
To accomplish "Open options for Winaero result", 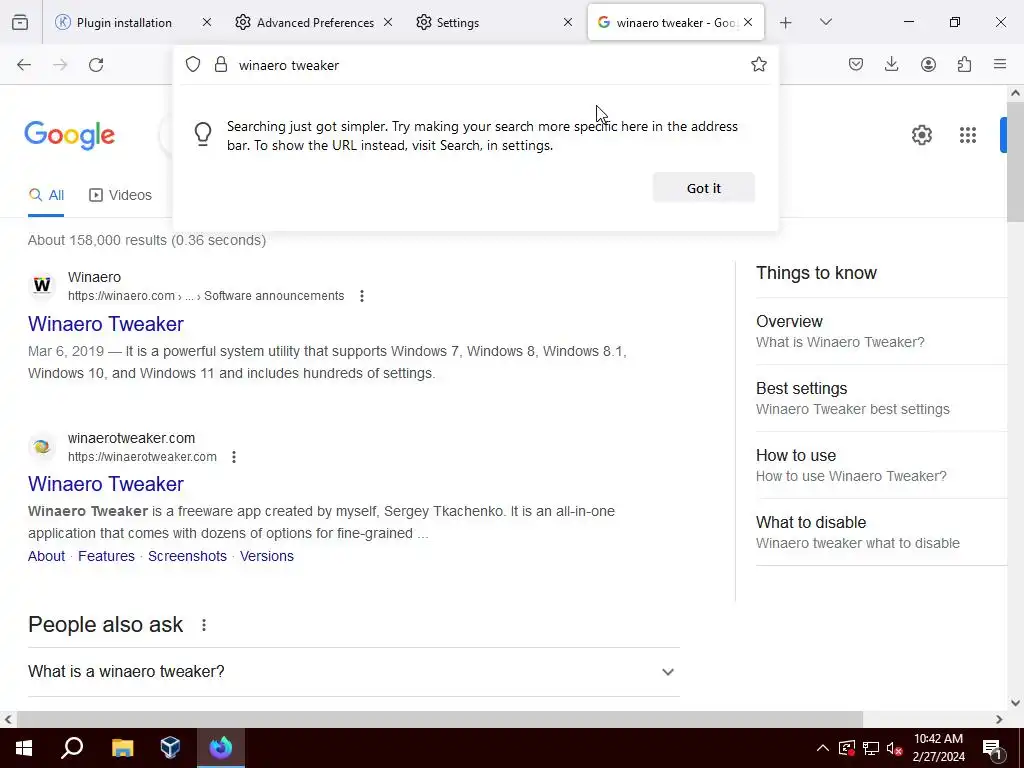I will click(x=362, y=296).
